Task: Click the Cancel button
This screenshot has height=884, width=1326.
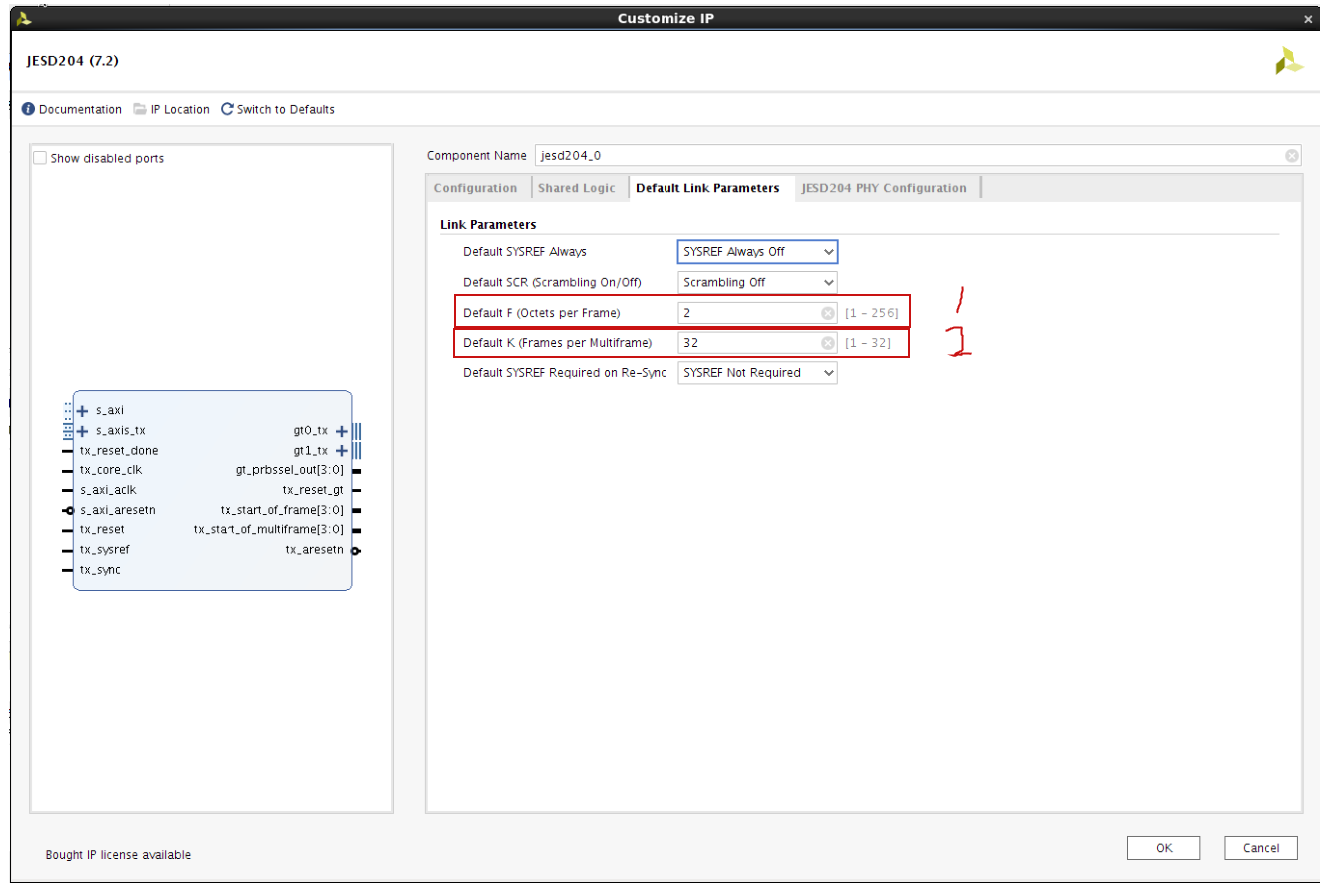Action: [1261, 848]
